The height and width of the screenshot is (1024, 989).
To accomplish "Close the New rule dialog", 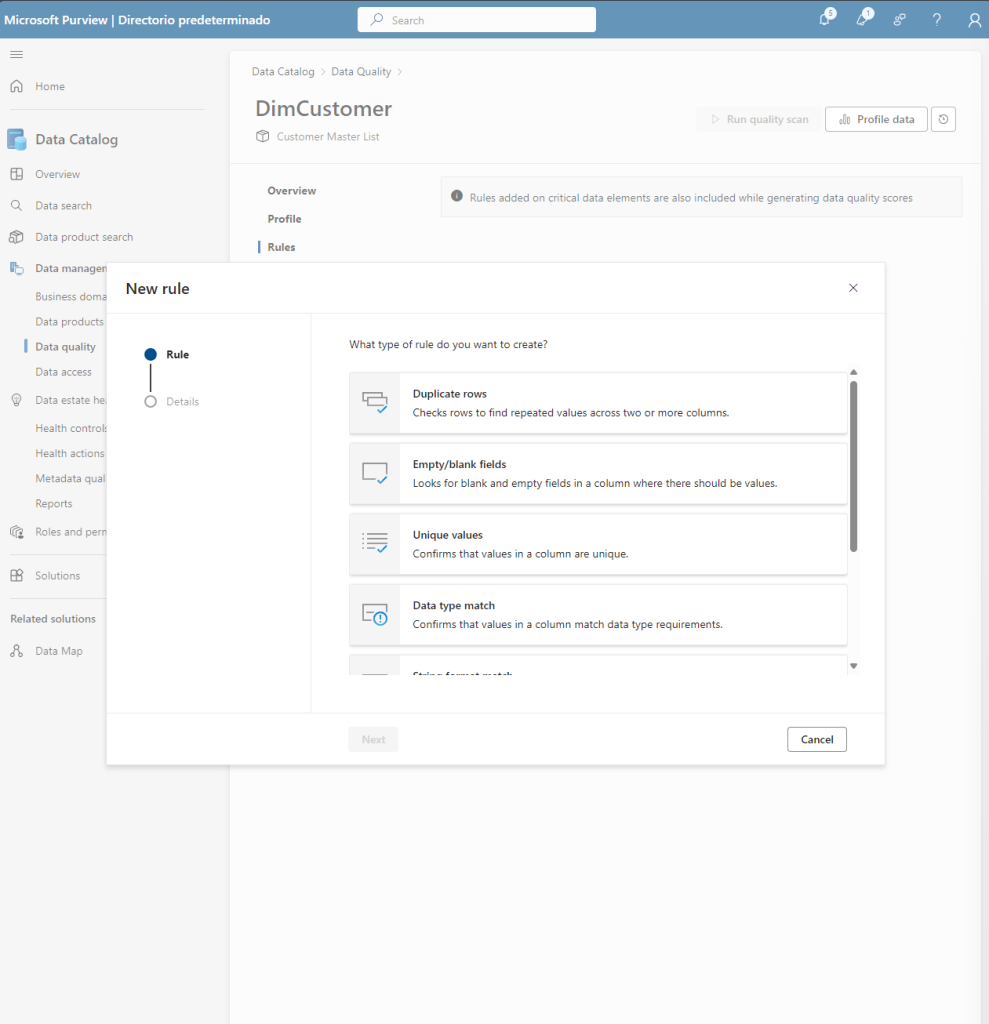I will [853, 288].
